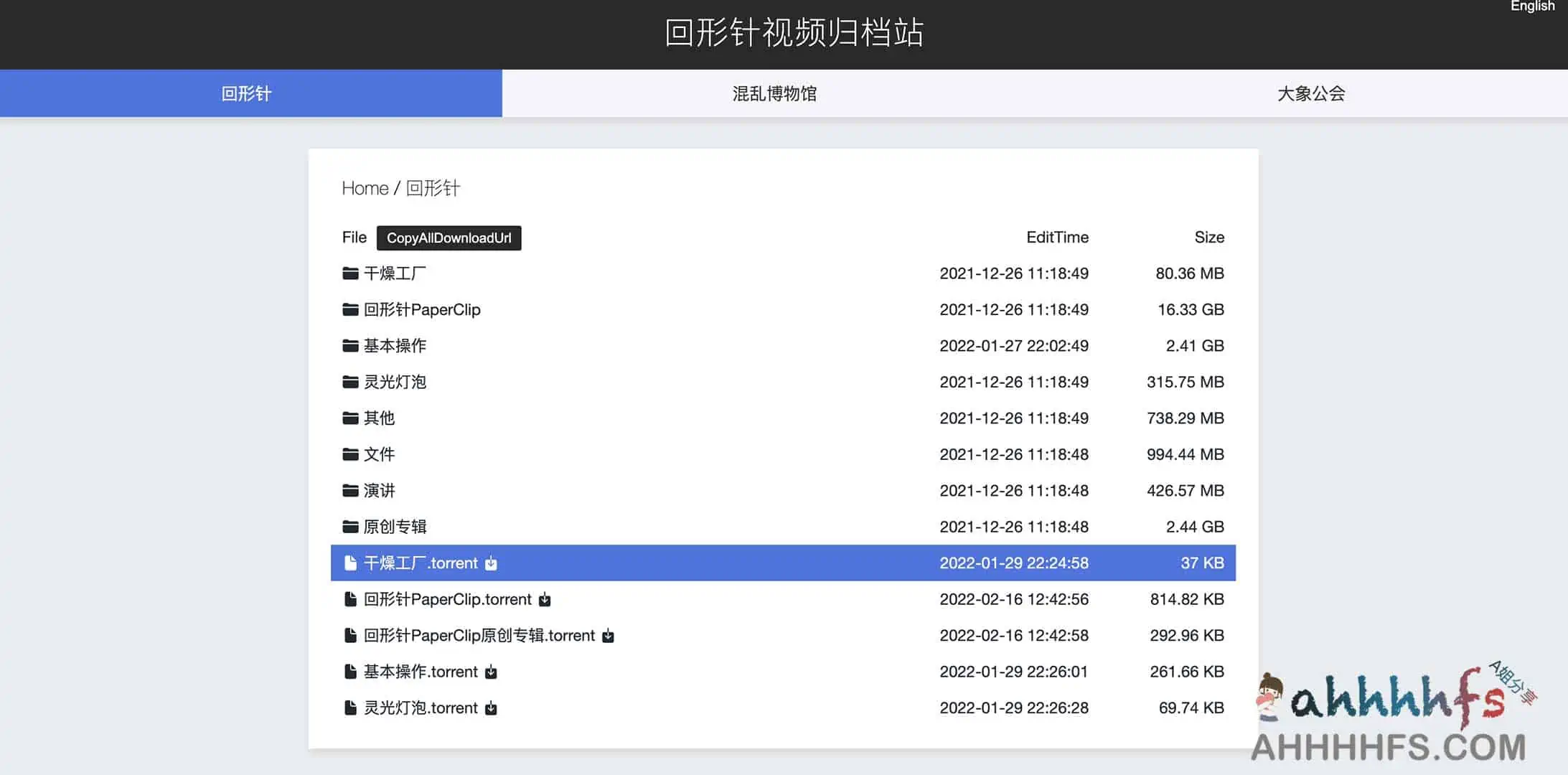Open the 演讲 folder
Viewport: 1568px width, 775px height.
[378, 490]
